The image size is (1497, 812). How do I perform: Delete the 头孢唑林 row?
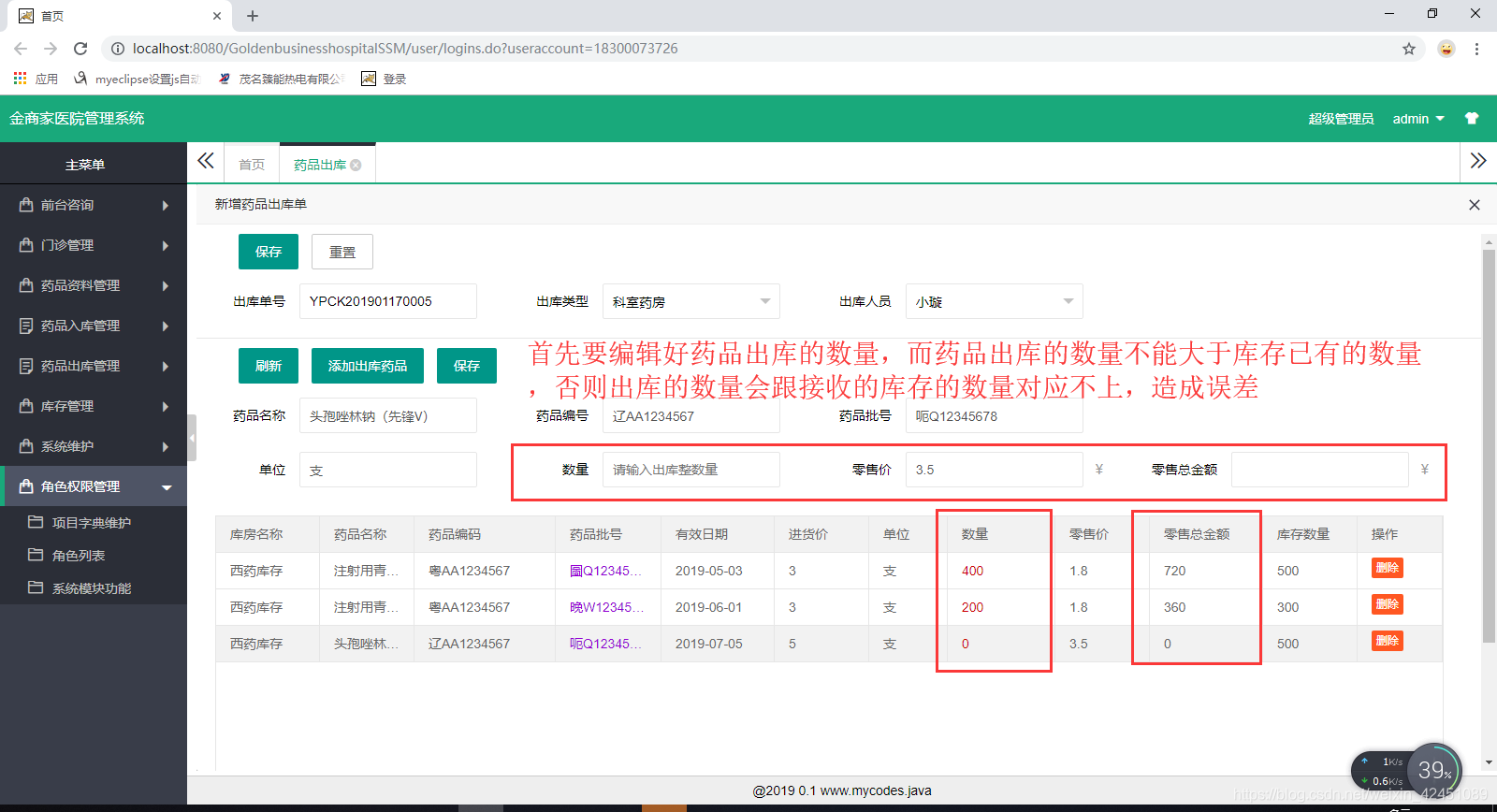click(1388, 641)
